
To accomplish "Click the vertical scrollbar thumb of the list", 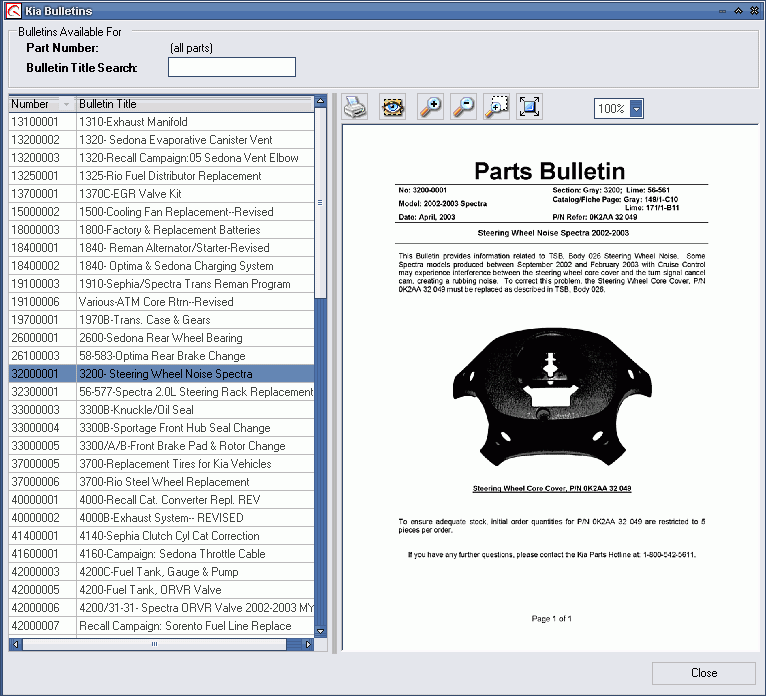I will pyautogui.click(x=320, y=203).
